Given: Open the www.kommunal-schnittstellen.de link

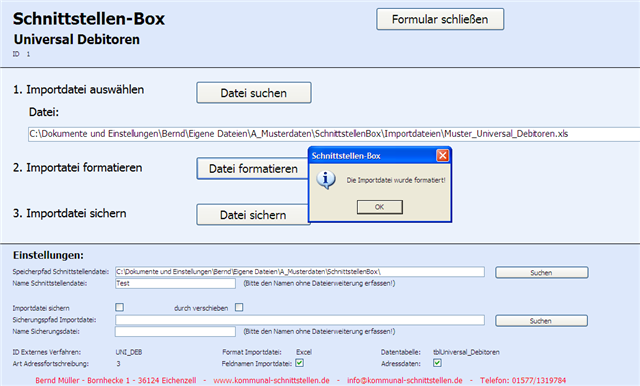Looking at the screenshot, I should point(271,380).
